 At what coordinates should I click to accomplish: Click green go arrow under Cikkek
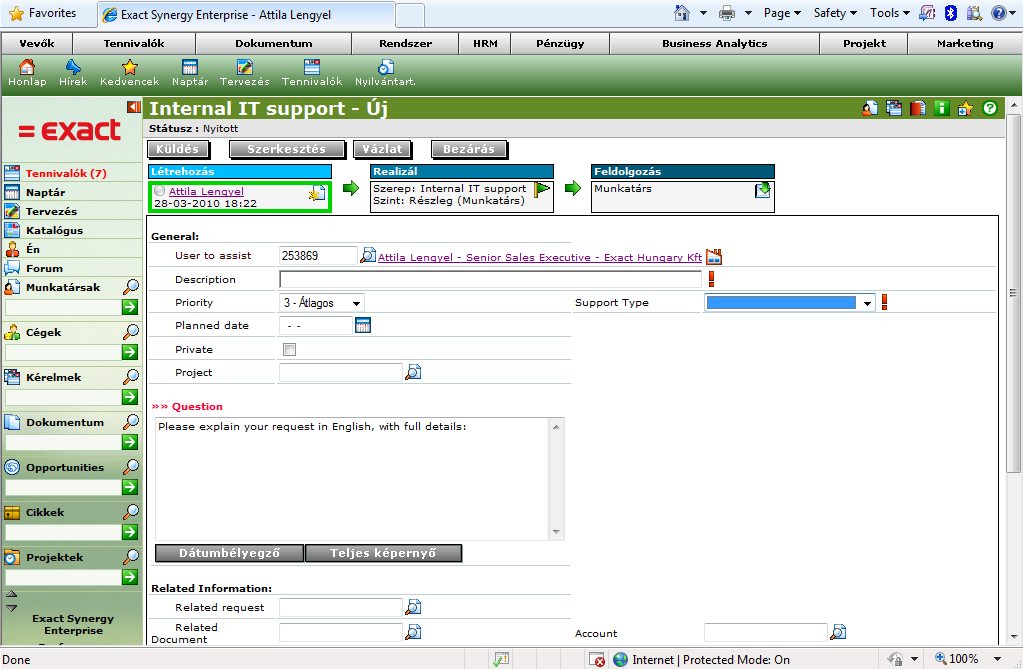pyautogui.click(x=130, y=532)
